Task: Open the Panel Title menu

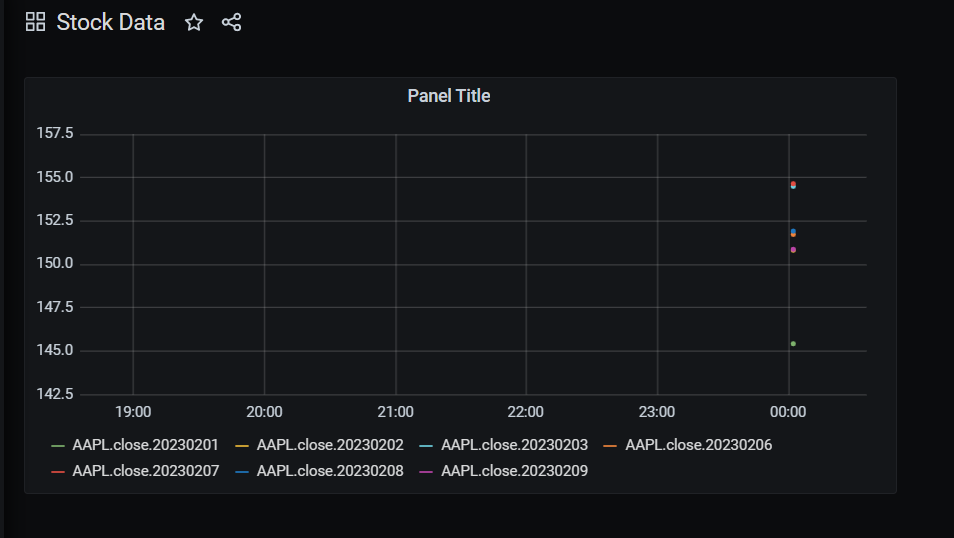Action: (x=448, y=96)
